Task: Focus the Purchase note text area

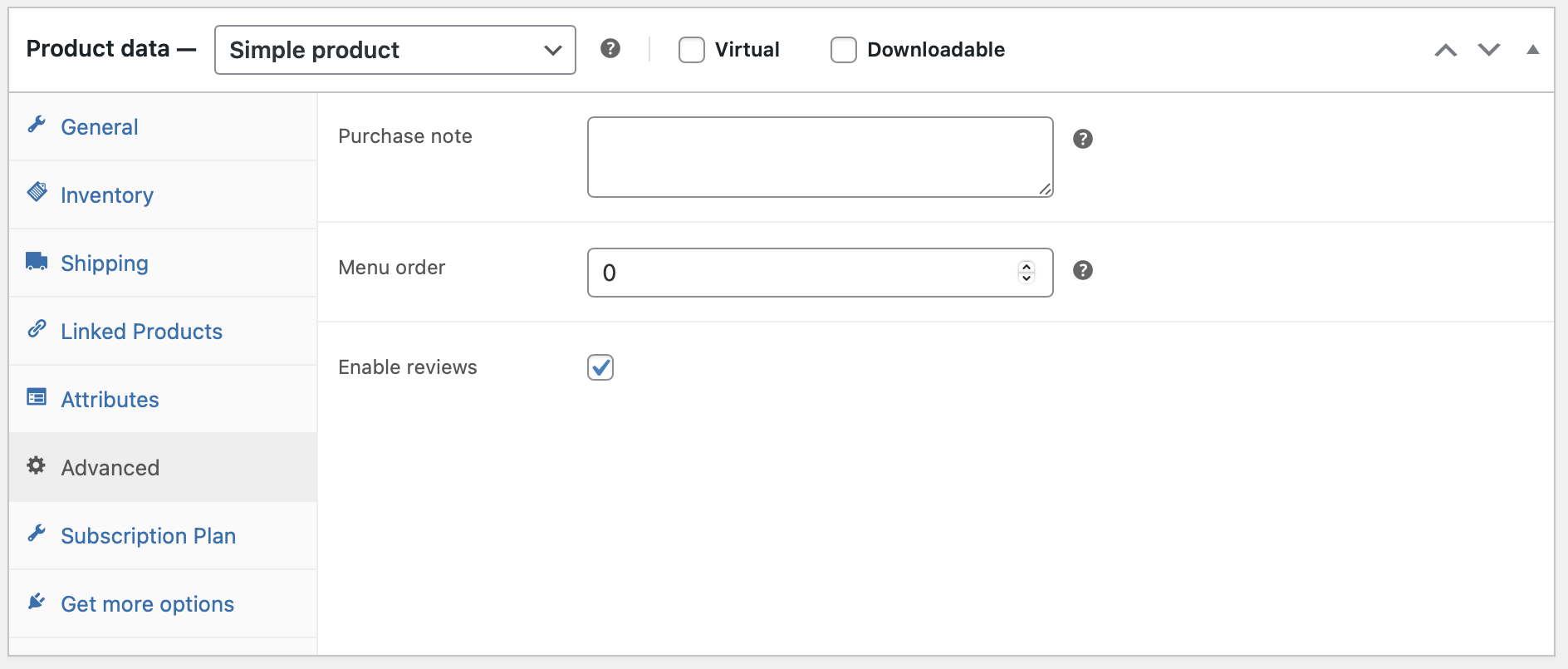Action: click(x=821, y=157)
